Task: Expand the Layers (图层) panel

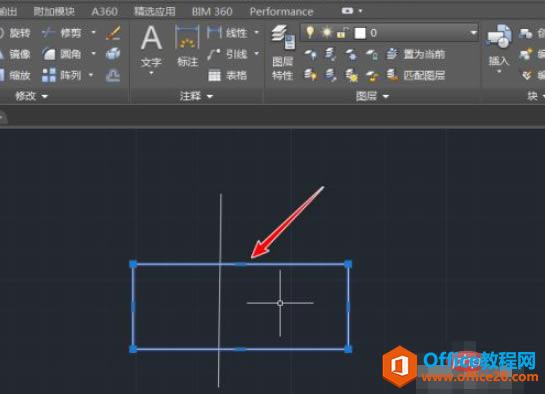Action: [x=372, y=96]
